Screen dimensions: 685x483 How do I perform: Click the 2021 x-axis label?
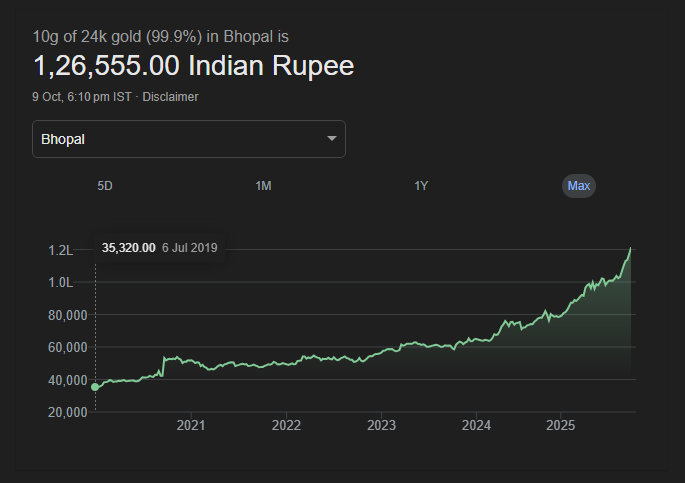pos(191,426)
